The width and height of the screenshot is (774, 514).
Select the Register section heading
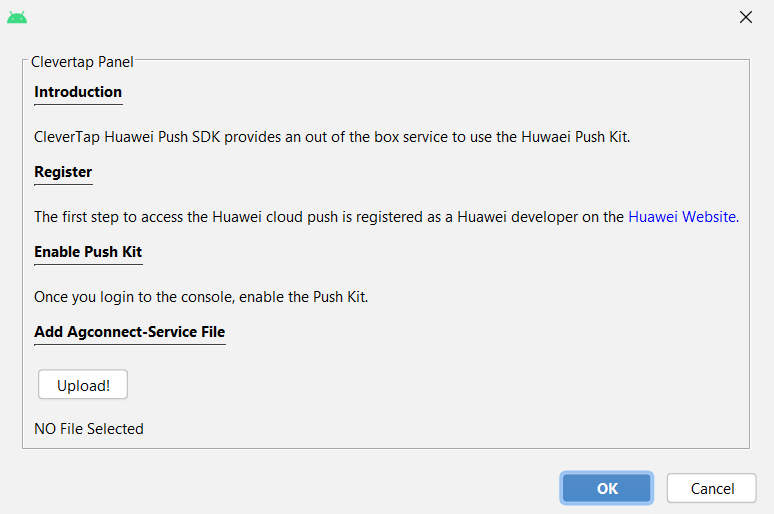pos(63,172)
